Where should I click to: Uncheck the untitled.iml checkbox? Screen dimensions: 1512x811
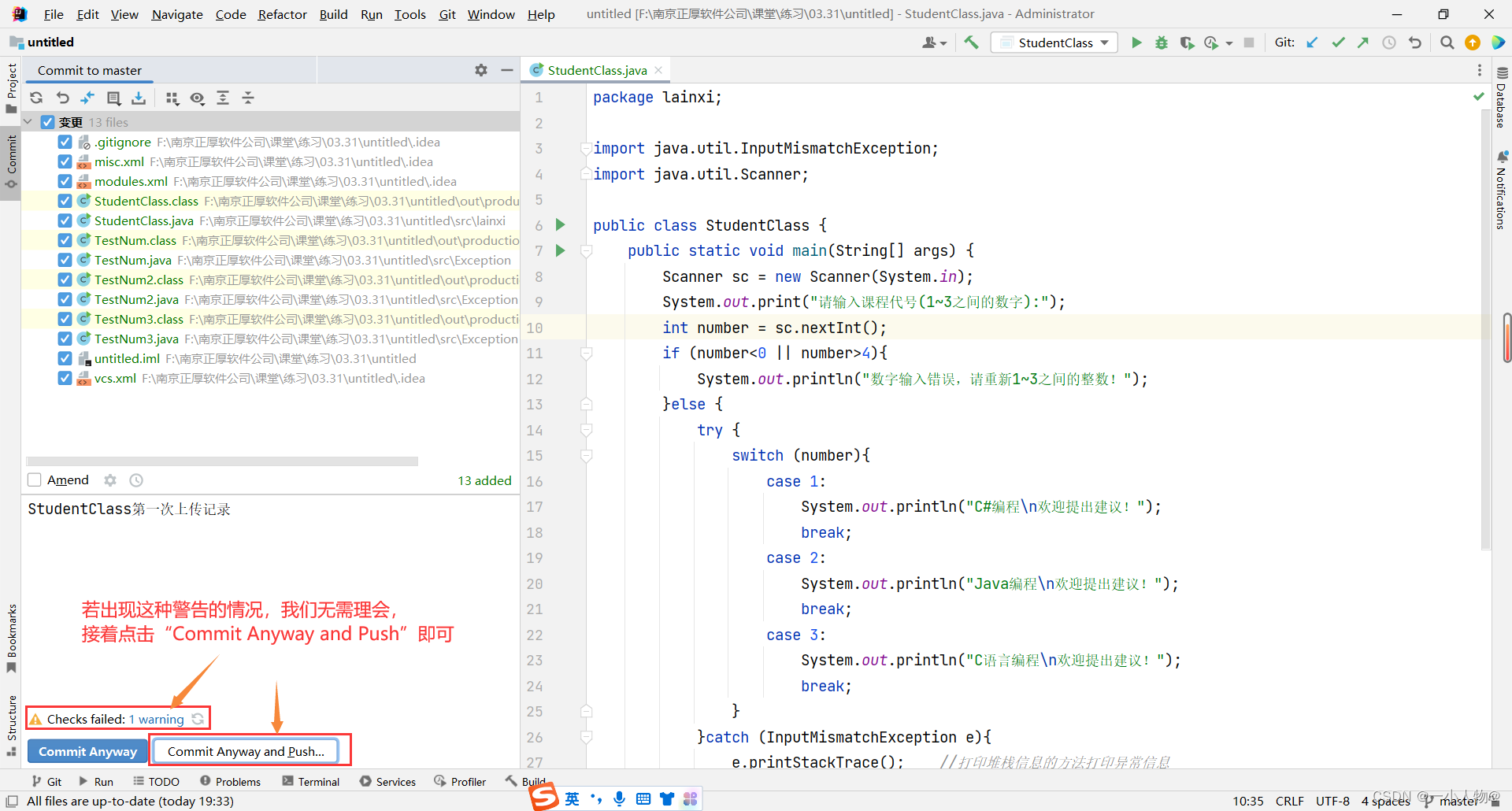(x=65, y=358)
